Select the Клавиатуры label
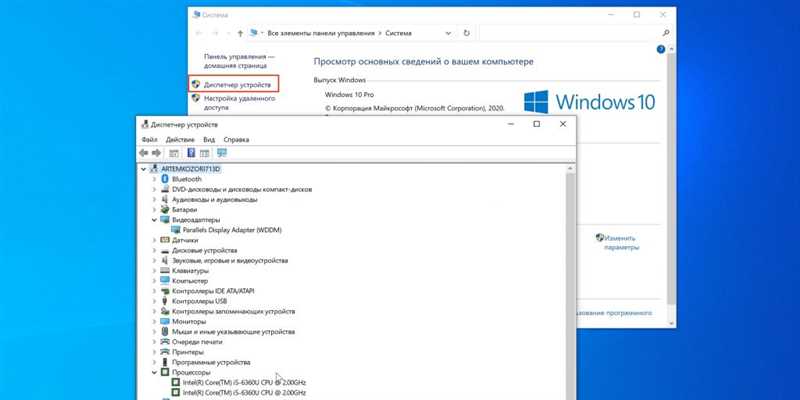Viewport: 800px width, 400px height. tap(191, 271)
